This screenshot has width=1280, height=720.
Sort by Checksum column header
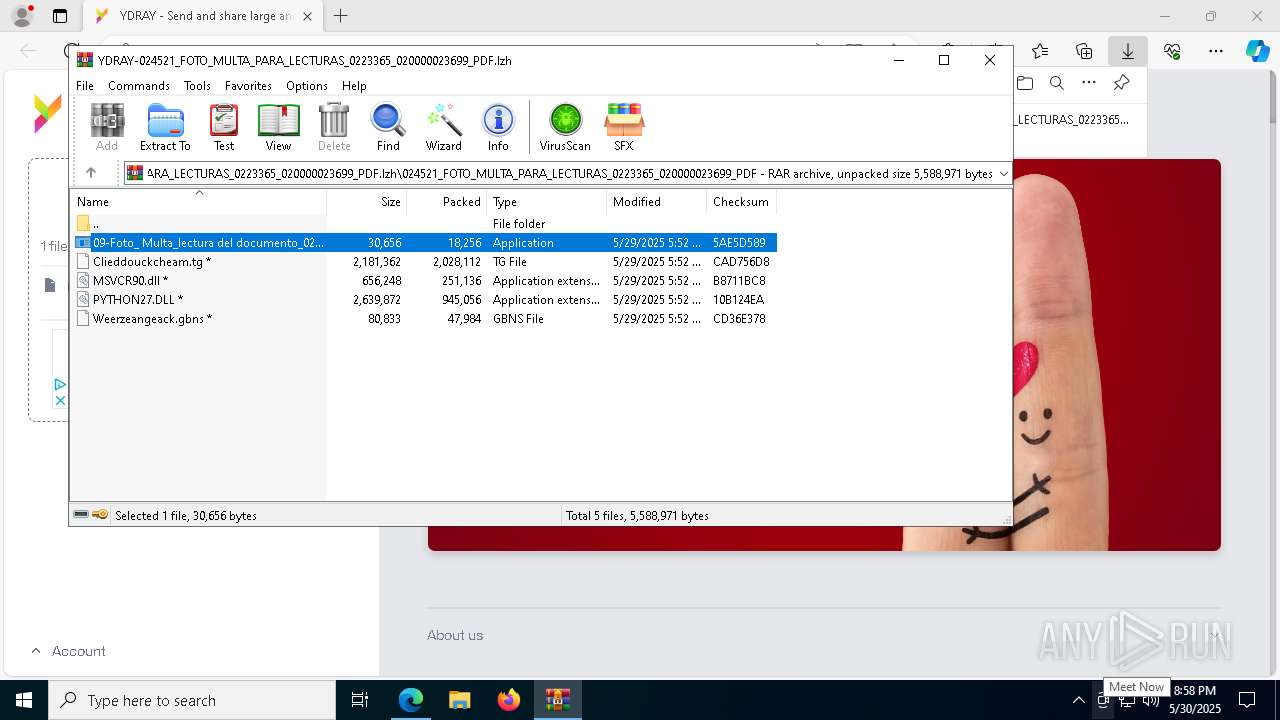741,202
